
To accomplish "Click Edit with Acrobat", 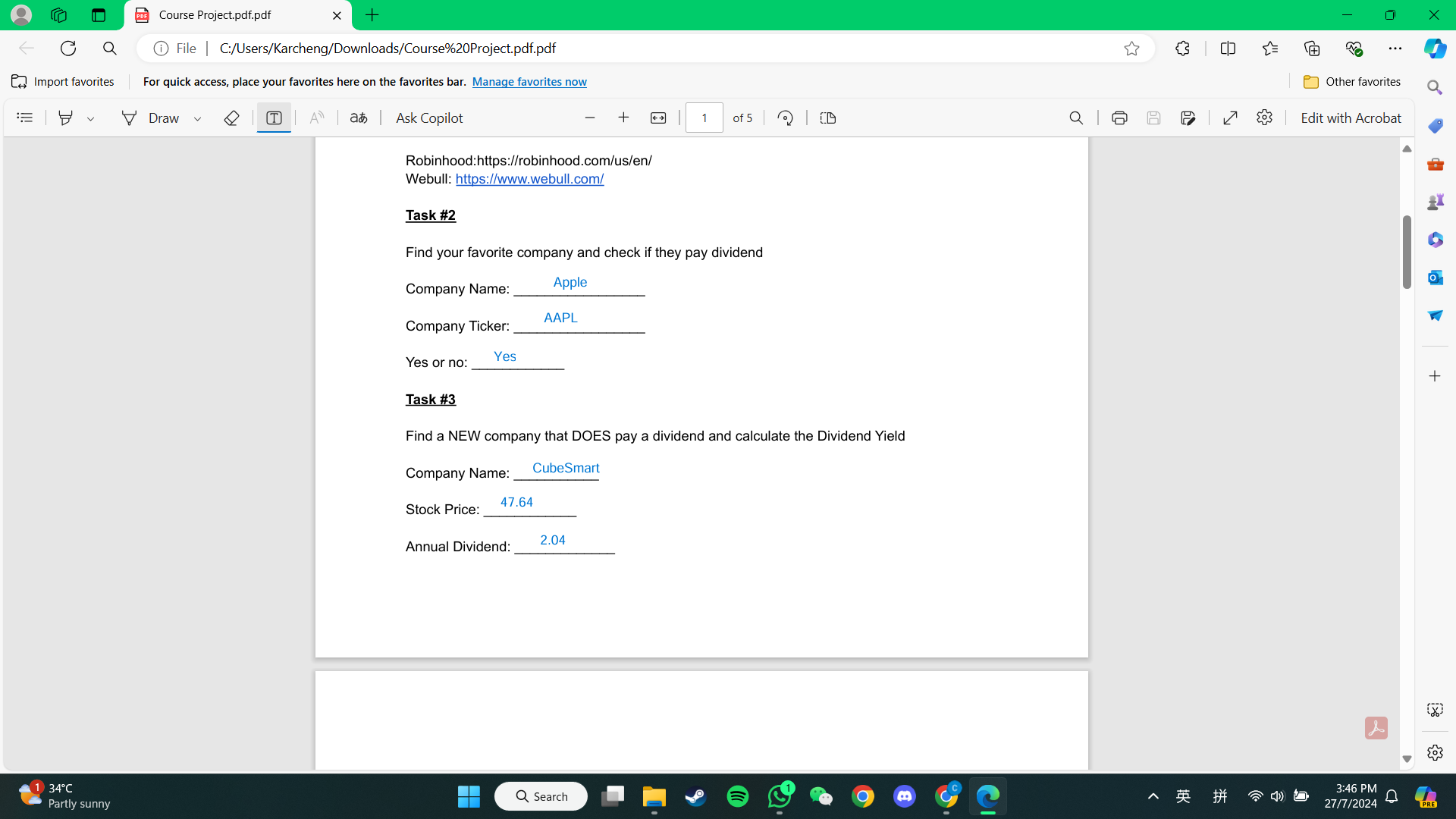I will tap(1351, 118).
